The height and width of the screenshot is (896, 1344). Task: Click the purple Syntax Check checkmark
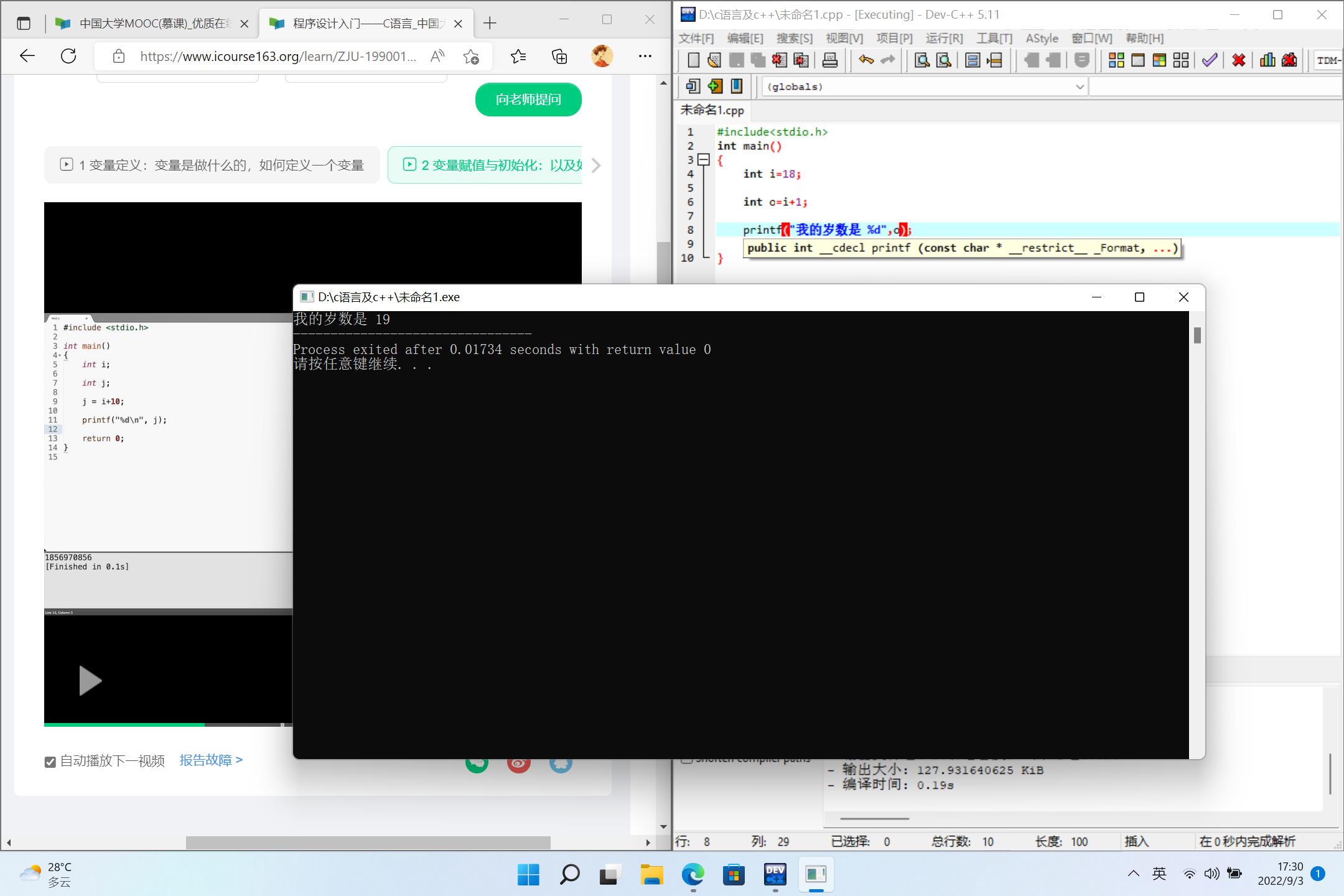pyautogui.click(x=1209, y=60)
